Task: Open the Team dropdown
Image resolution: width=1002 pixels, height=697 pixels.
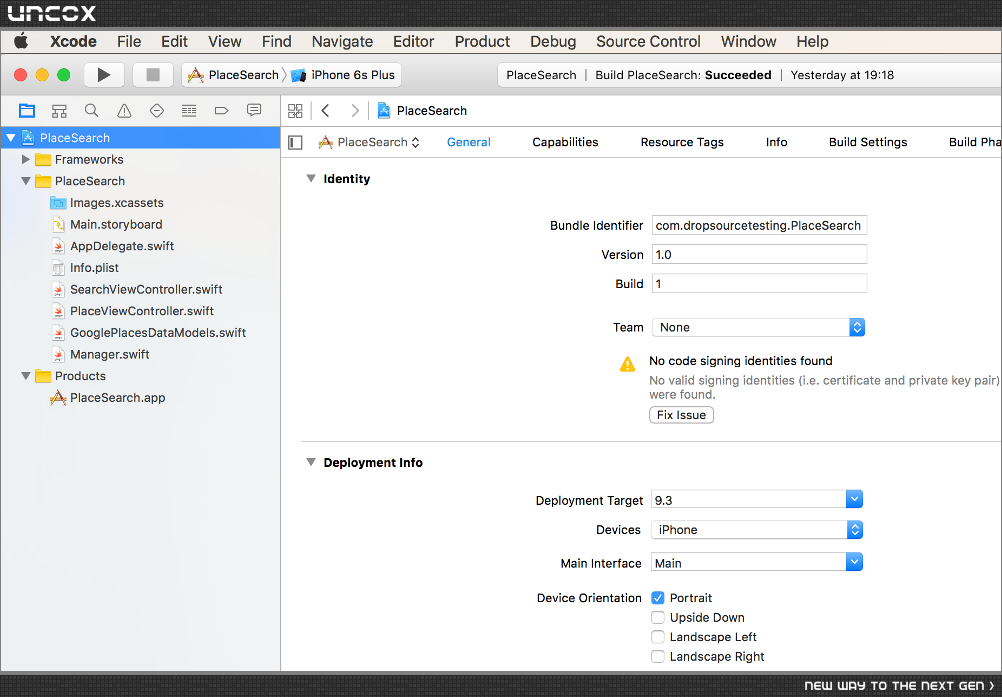Action: 758,327
